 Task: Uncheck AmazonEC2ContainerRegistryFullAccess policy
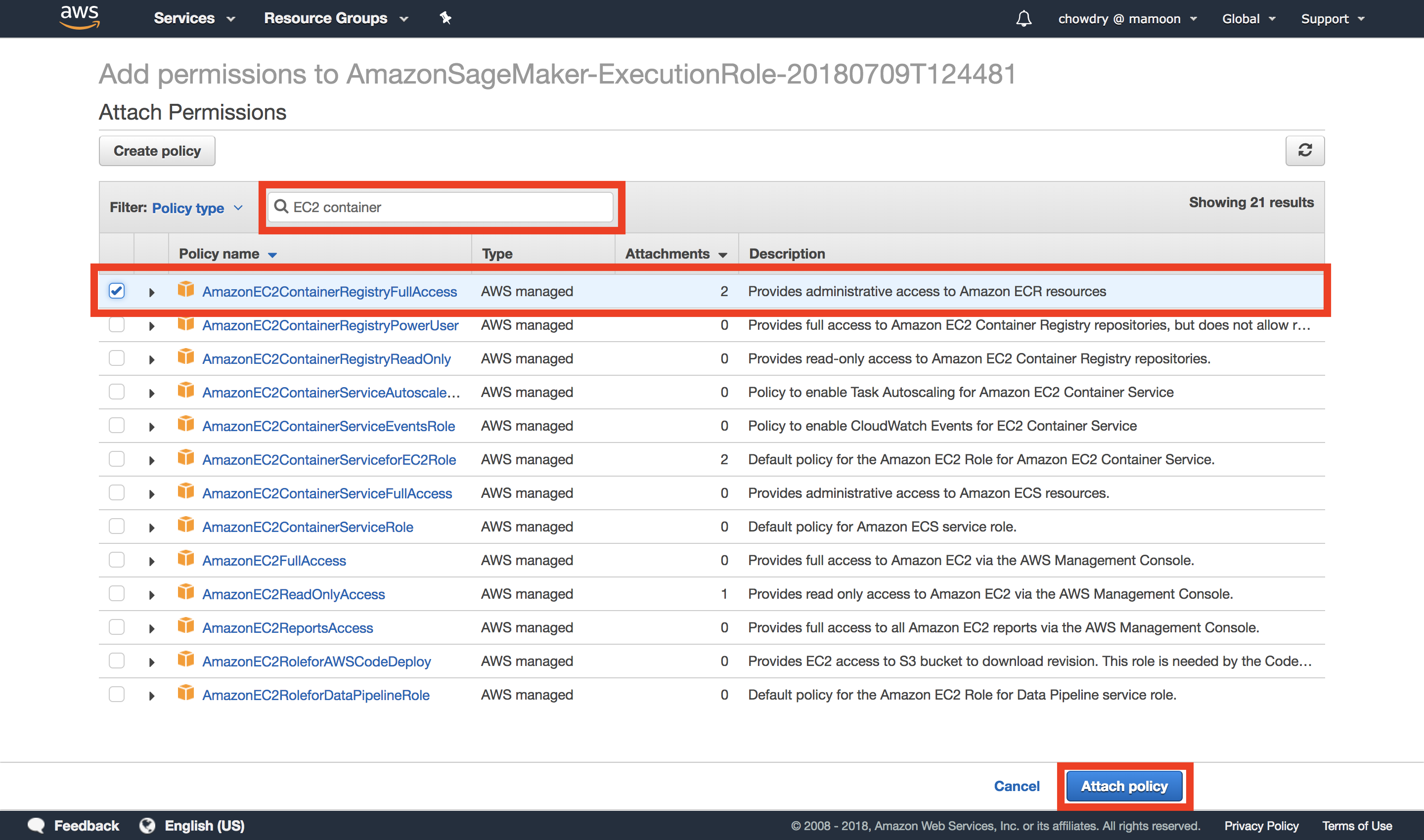pos(116,291)
